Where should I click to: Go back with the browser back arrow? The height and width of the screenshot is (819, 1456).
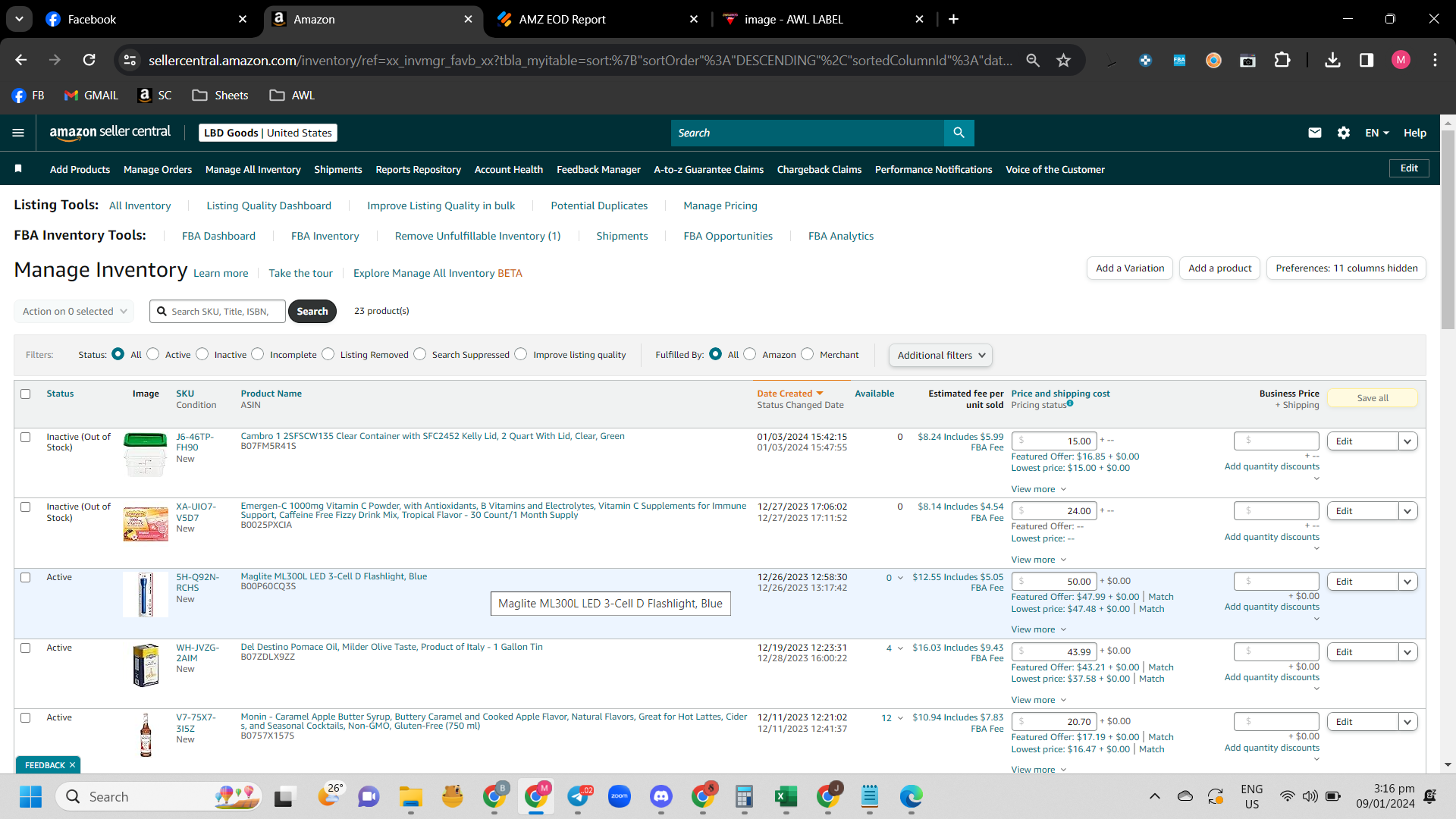(21, 60)
